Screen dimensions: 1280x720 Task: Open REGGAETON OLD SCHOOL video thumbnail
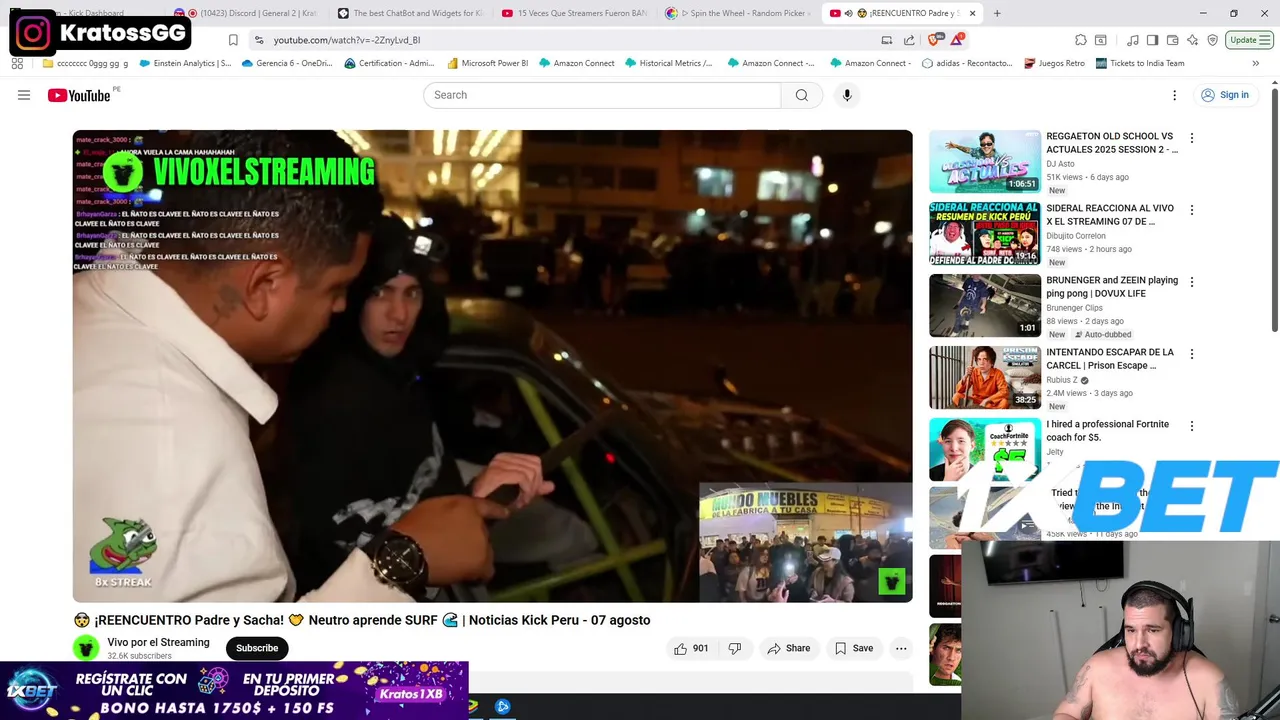coord(985,161)
